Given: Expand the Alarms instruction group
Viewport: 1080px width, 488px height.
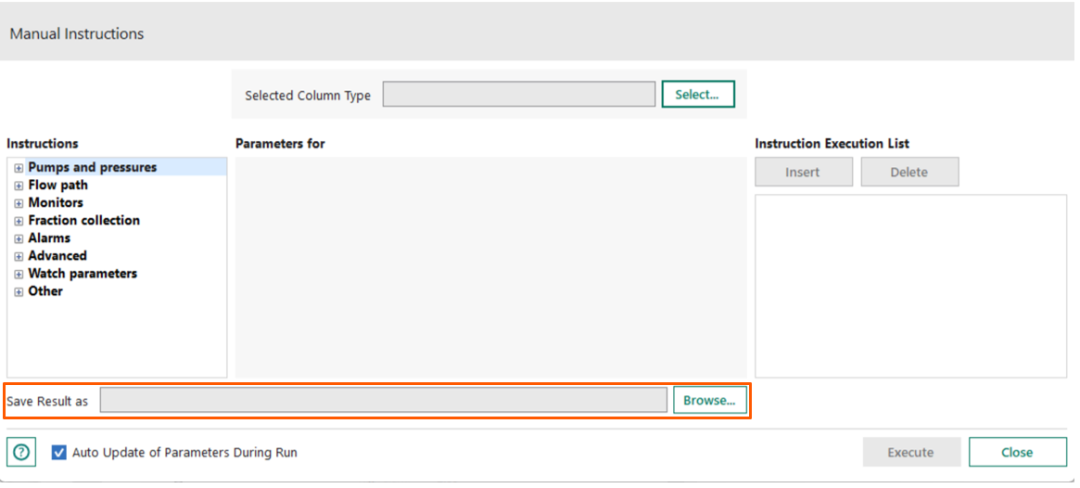Looking at the screenshot, I should pyautogui.click(x=18, y=239).
